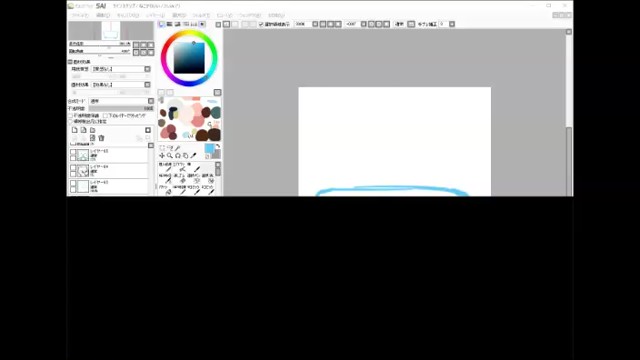Image resolution: width=640 pixels, height=360 pixels.
Task: Click the light blue foreground color swatch
Action: tap(209, 149)
